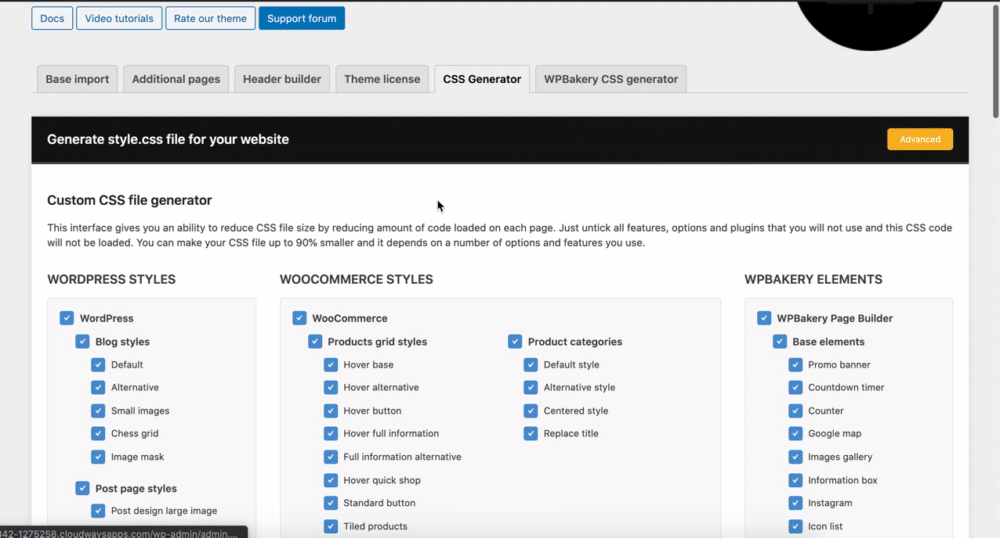Disable the Standard button checkbox
Screen dimensions: 1000x538
pyautogui.click(x=330, y=503)
